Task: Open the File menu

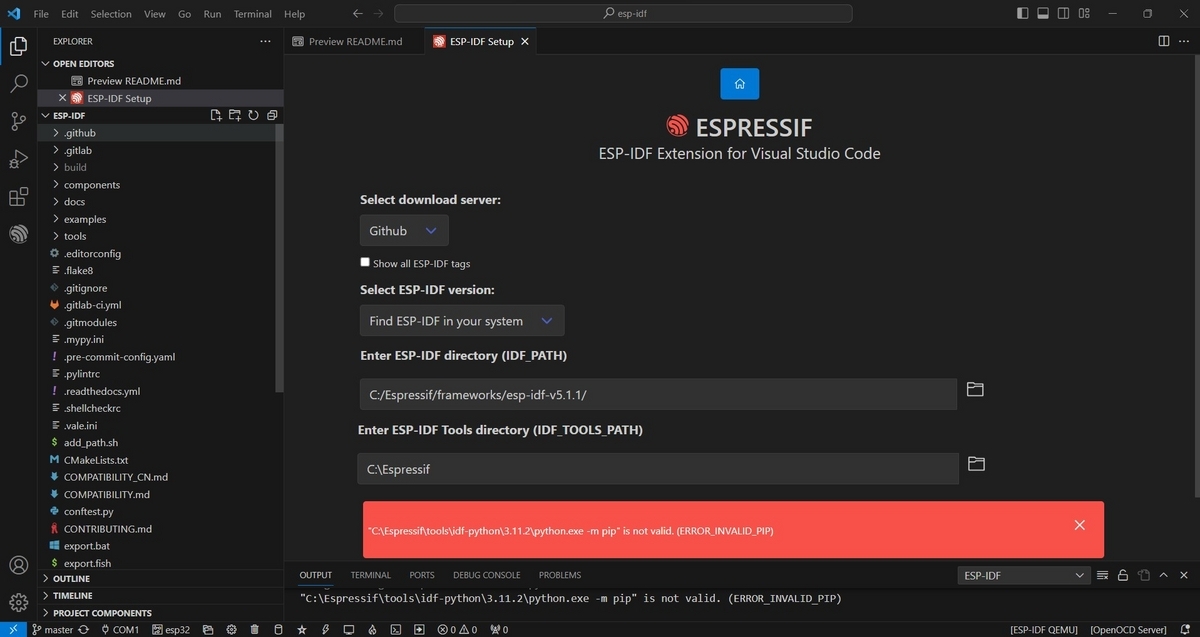Action: (x=41, y=14)
